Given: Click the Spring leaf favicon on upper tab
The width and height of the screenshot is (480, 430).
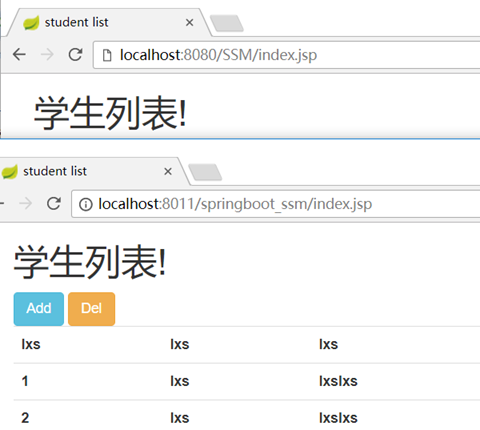Looking at the screenshot, I should click(x=31, y=23).
